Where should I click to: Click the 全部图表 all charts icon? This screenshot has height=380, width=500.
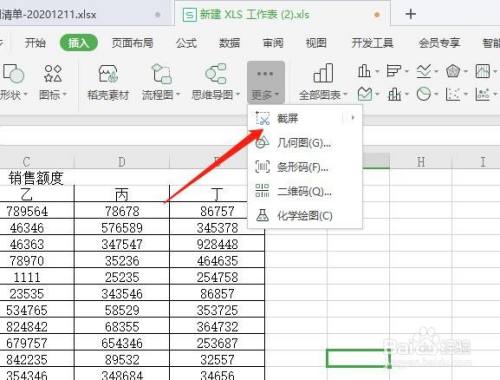[323, 73]
